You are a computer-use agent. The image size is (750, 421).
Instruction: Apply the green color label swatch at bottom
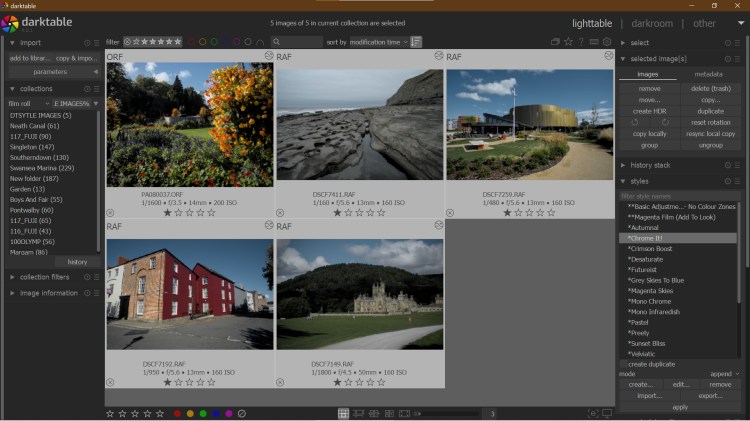click(203, 413)
